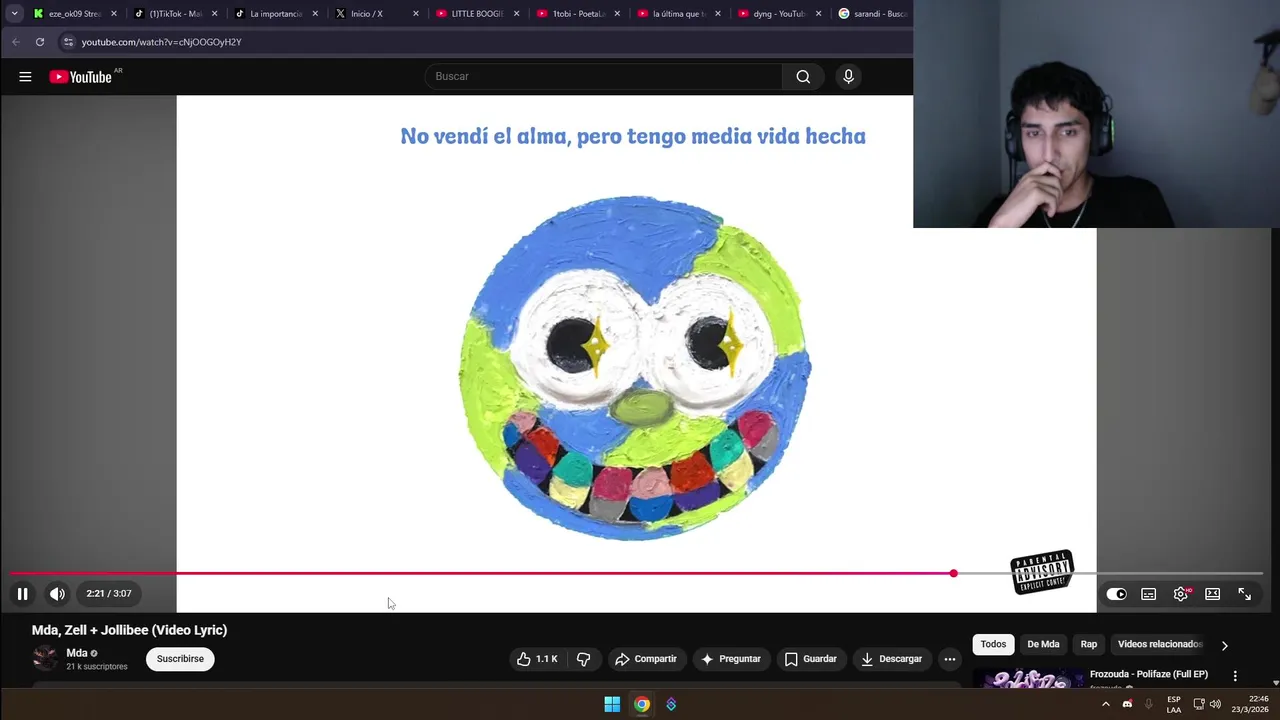Select the De Mda filter chip
The width and height of the screenshot is (1280, 720).
pyautogui.click(x=1043, y=644)
